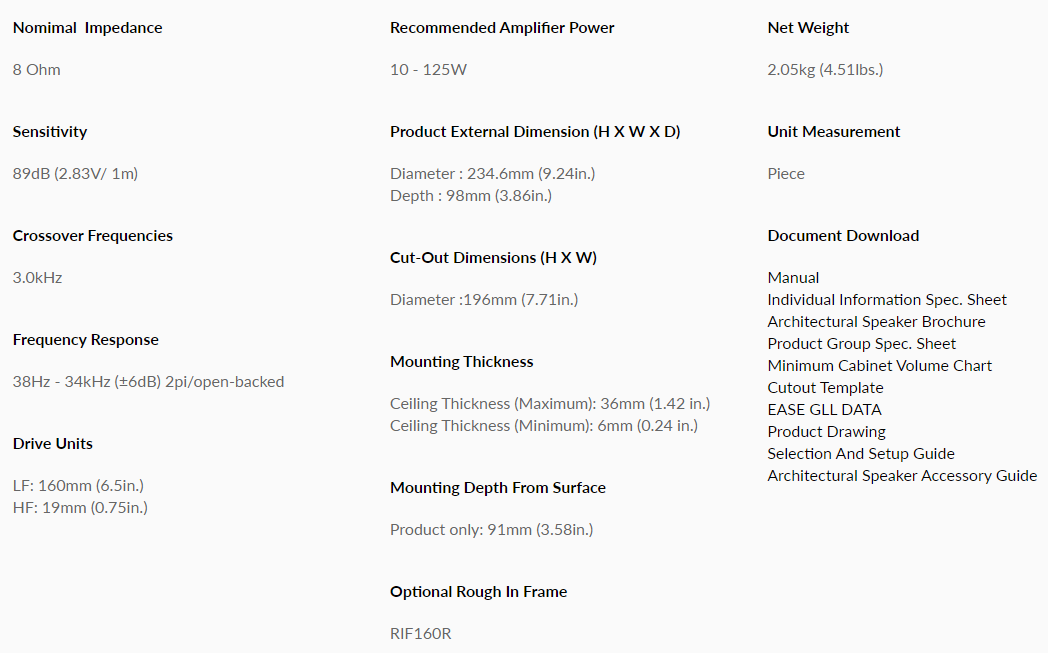View the Minimum Cabinet Volume Chart
The image size is (1048, 653).
pos(879,366)
